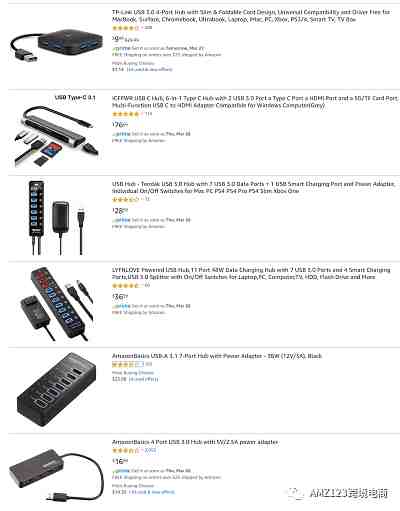Click the AmazonBasics 4-port hub image

(56, 474)
